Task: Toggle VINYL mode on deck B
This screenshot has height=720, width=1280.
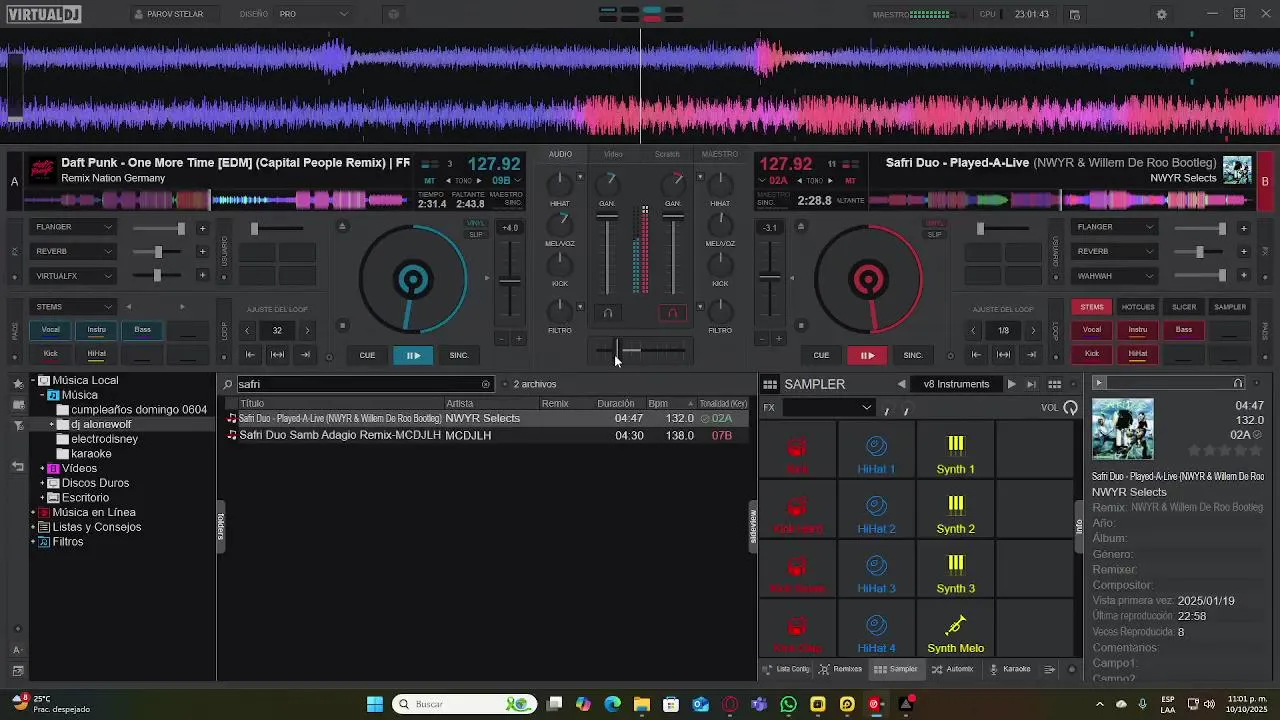Action: tap(934, 224)
